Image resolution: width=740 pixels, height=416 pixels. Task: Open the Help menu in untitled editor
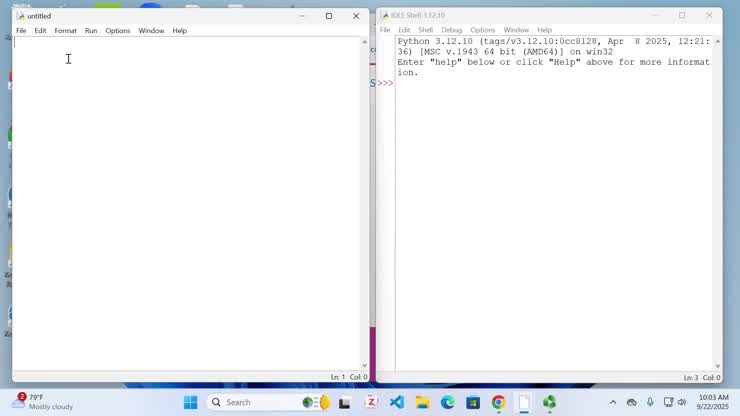point(179,31)
